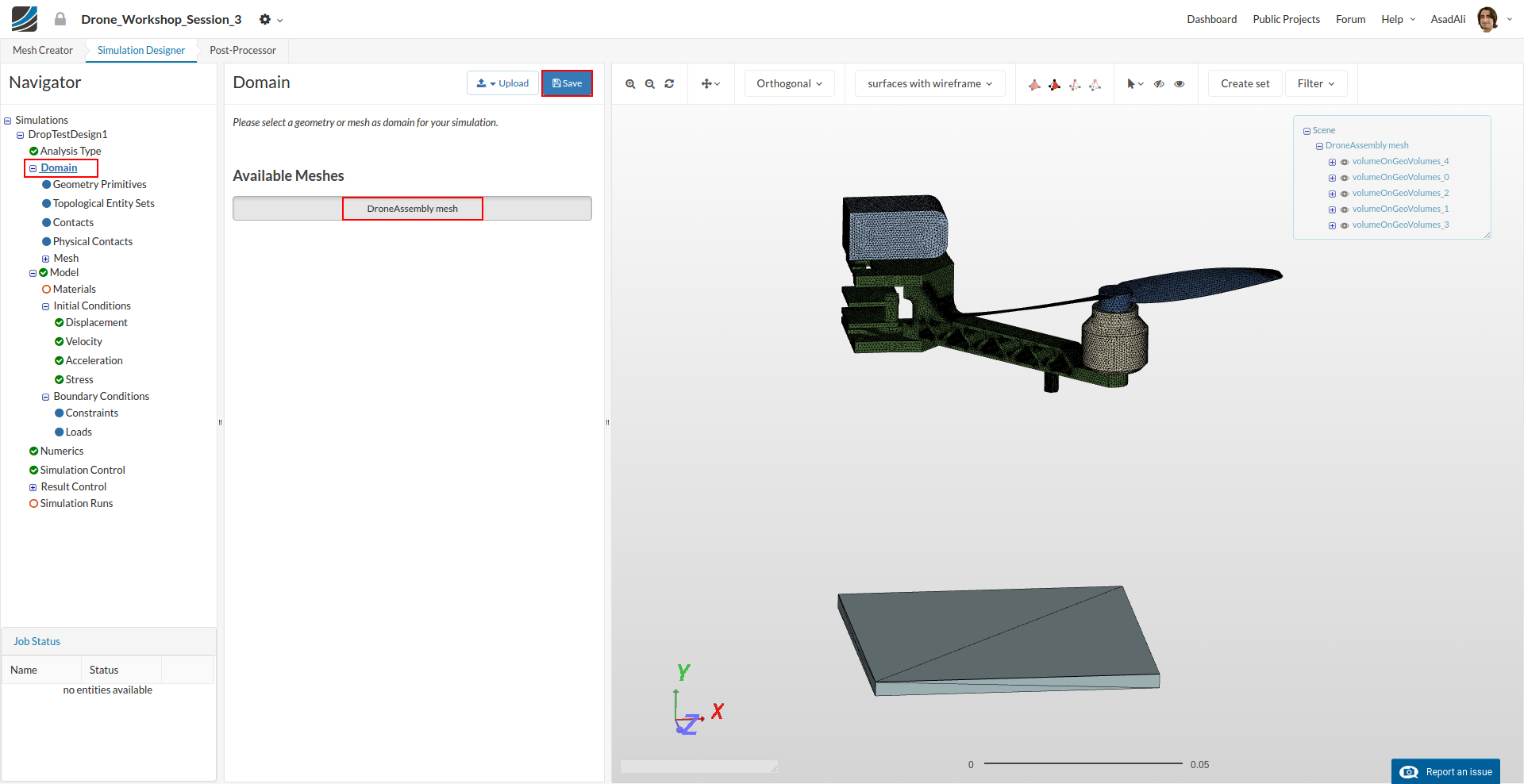This screenshot has height=784, width=1524.
Task: Switch to the Mesh Creator tab
Action: tap(43, 50)
